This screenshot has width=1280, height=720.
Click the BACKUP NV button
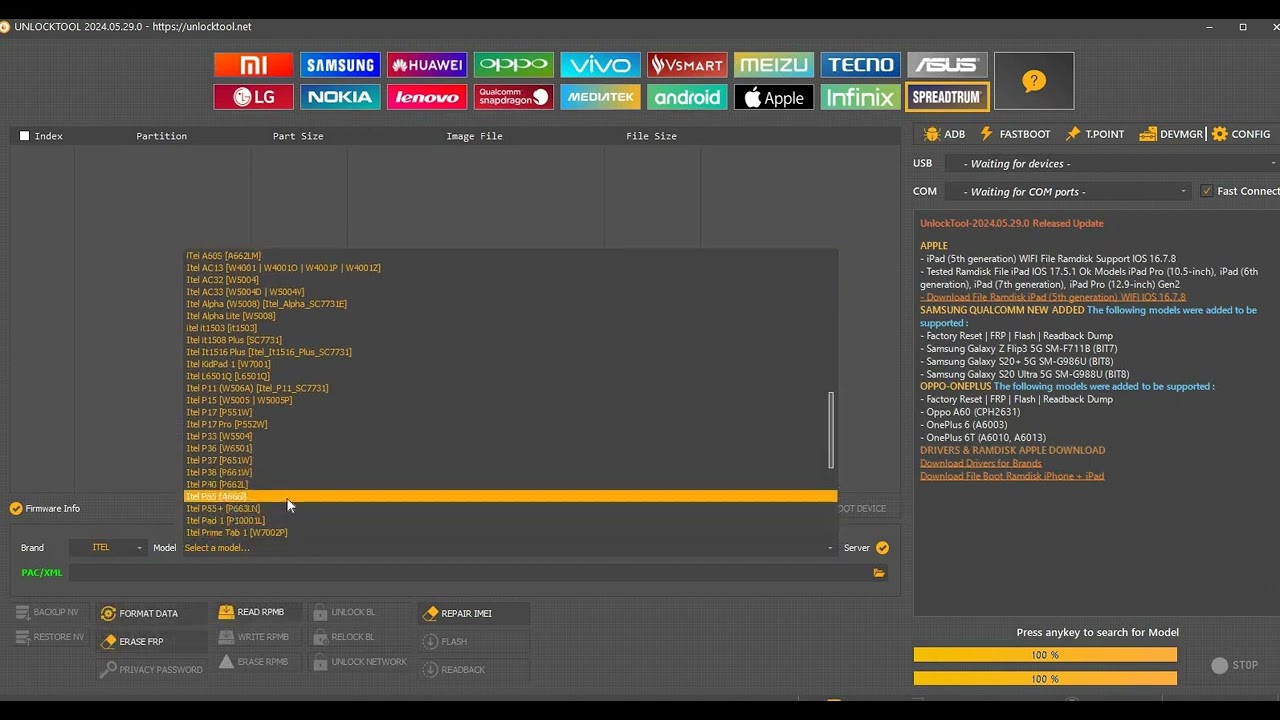(x=47, y=612)
